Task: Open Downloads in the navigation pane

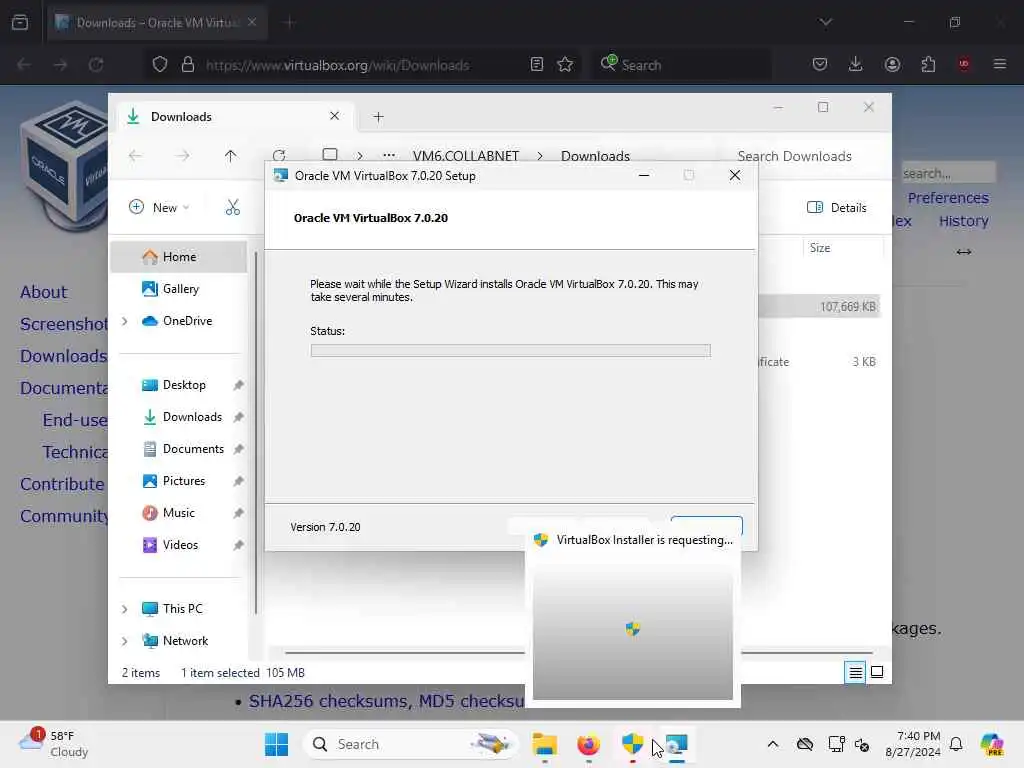Action: [192, 417]
